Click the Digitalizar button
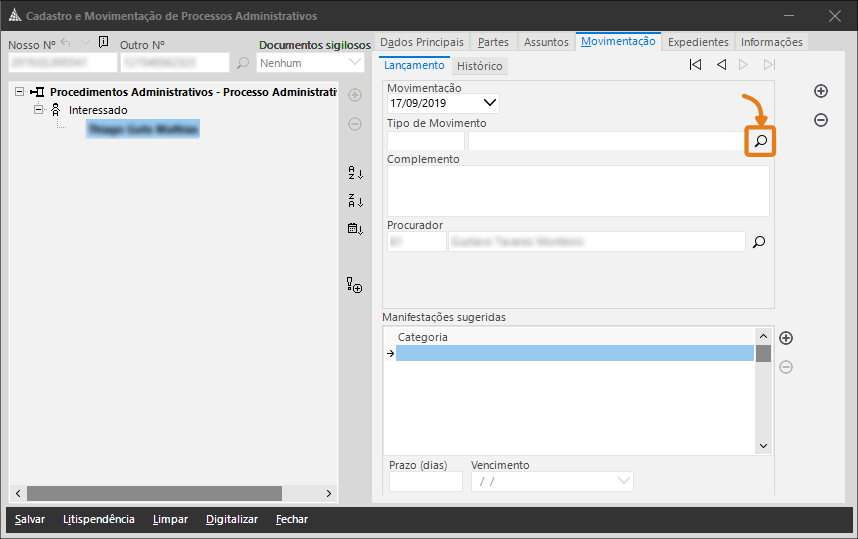The width and height of the screenshot is (858, 539). (232, 519)
